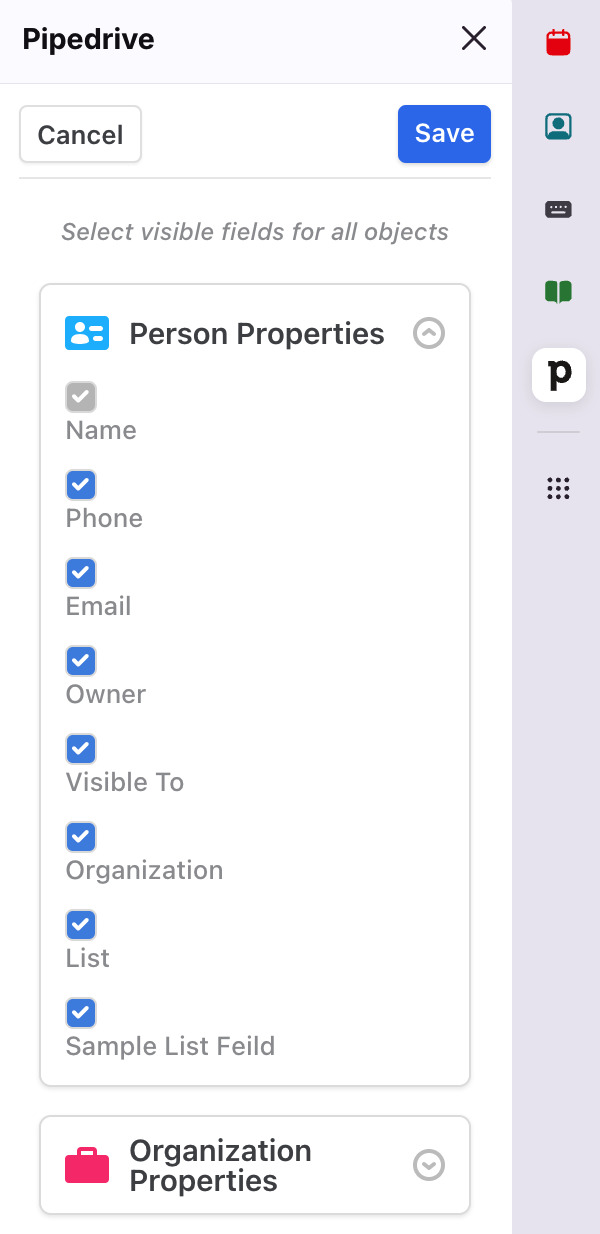This screenshot has width=600, height=1234.
Task: Click the Save button
Action: (444, 134)
